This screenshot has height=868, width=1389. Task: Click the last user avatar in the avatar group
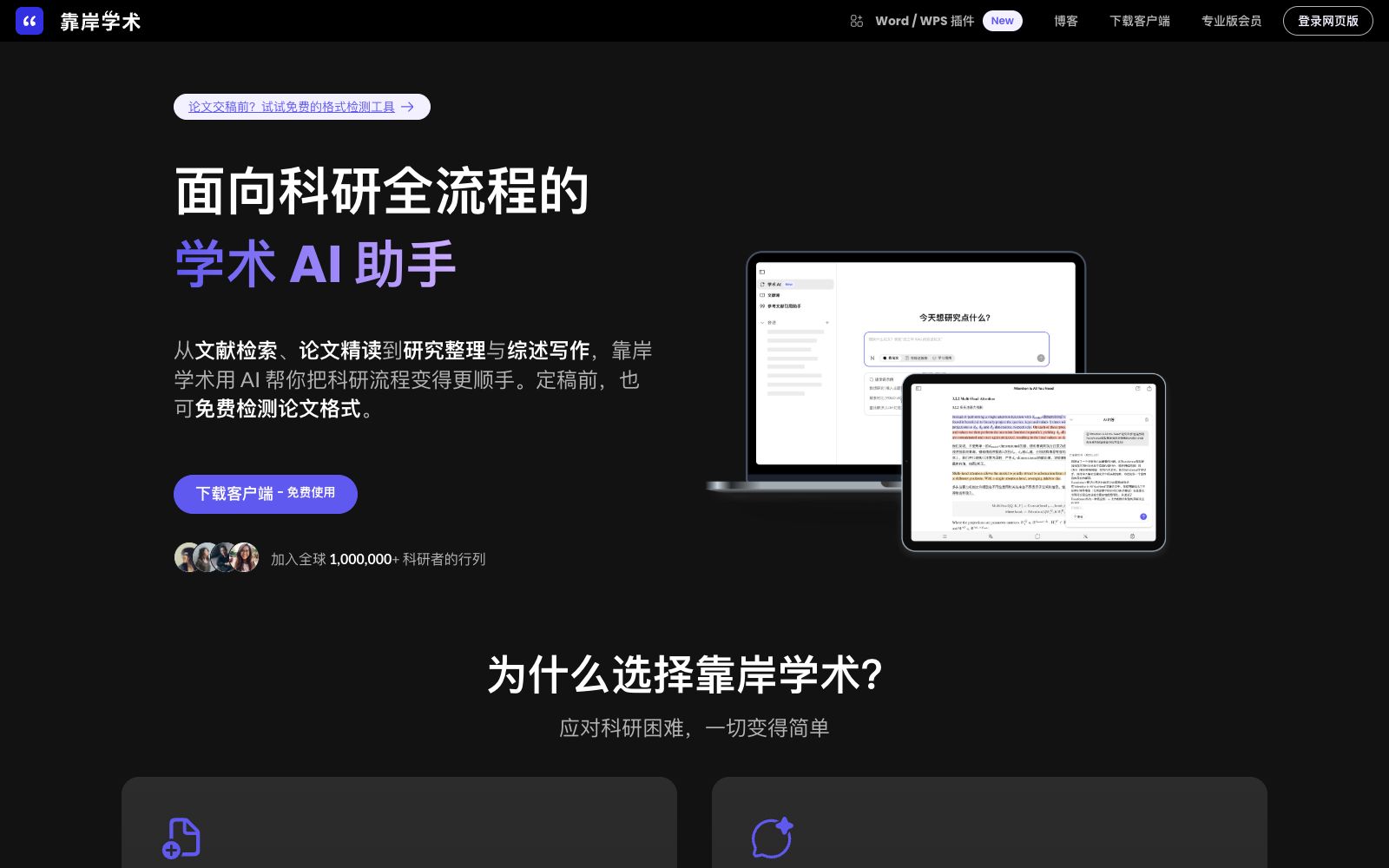245,557
